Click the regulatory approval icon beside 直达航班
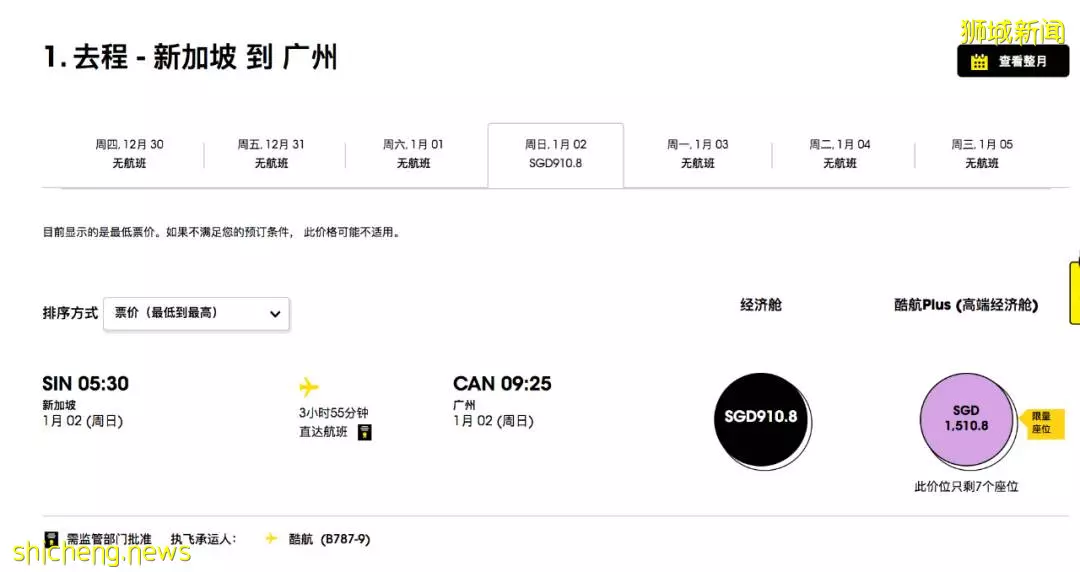The height and width of the screenshot is (572, 1080). pyautogui.click(x=365, y=432)
